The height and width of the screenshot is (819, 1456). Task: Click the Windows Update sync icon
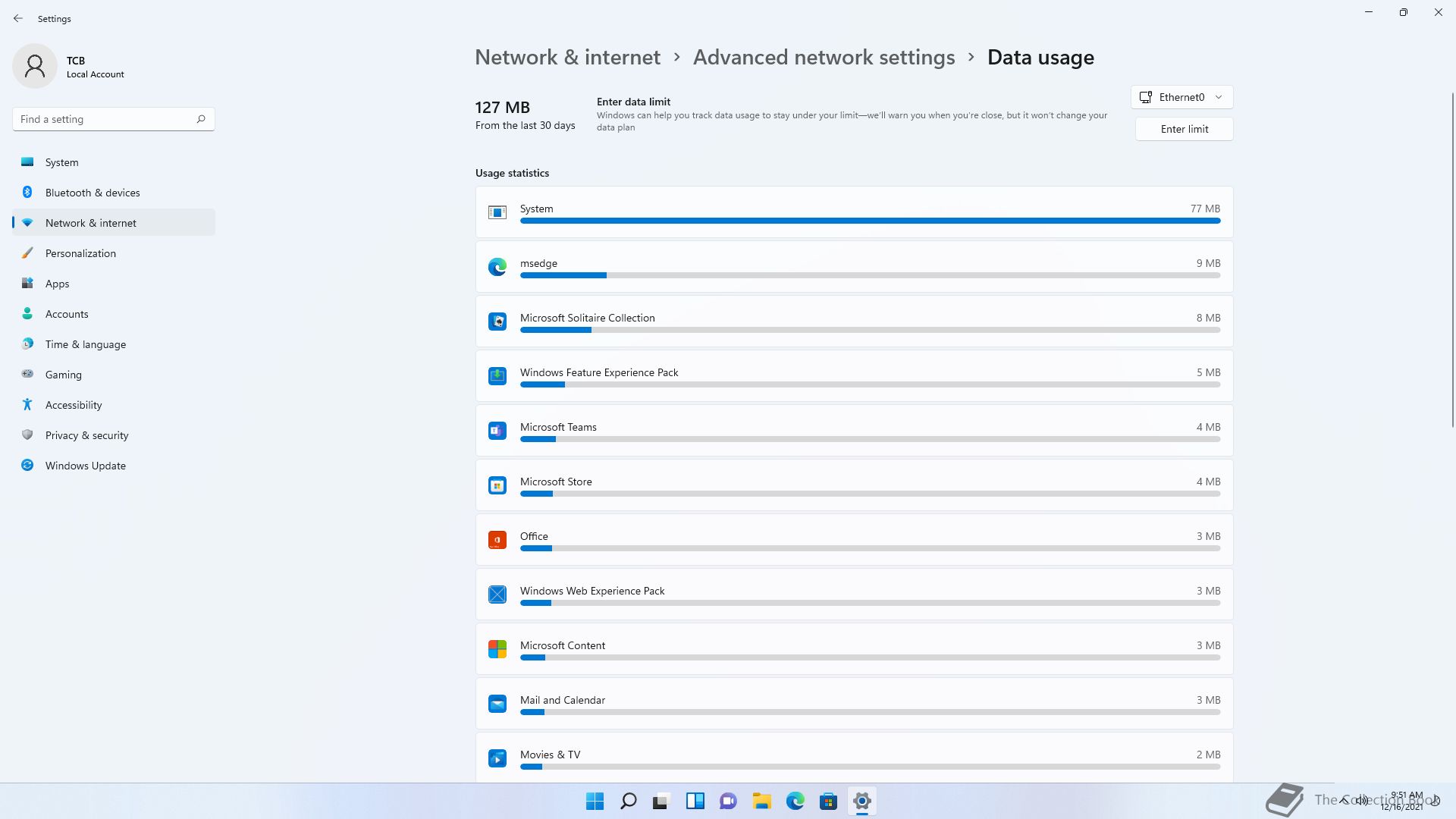click(x=27, y=465)
